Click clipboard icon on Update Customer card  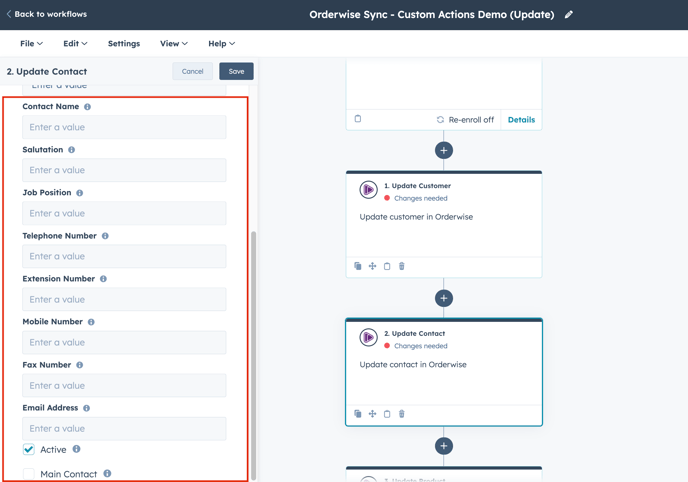point(387,266)
